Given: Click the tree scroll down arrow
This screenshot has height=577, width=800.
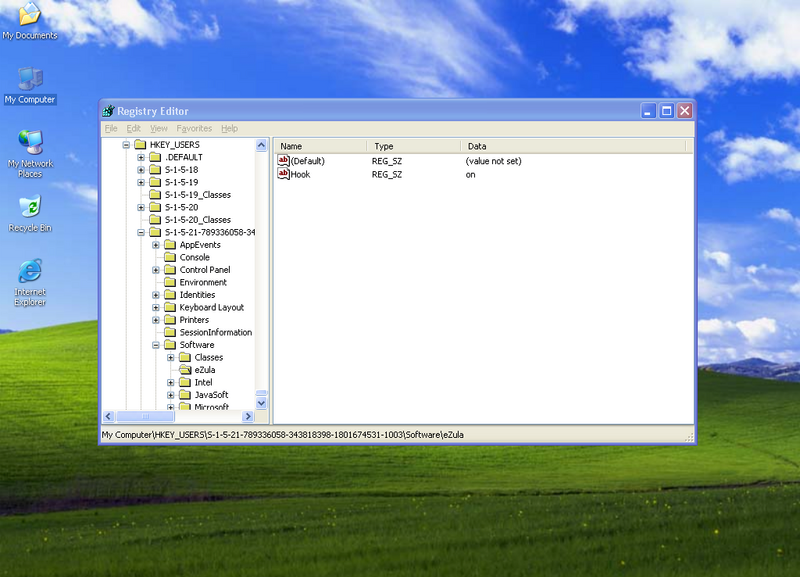Looking at the screenshot, I should (261, 403).
